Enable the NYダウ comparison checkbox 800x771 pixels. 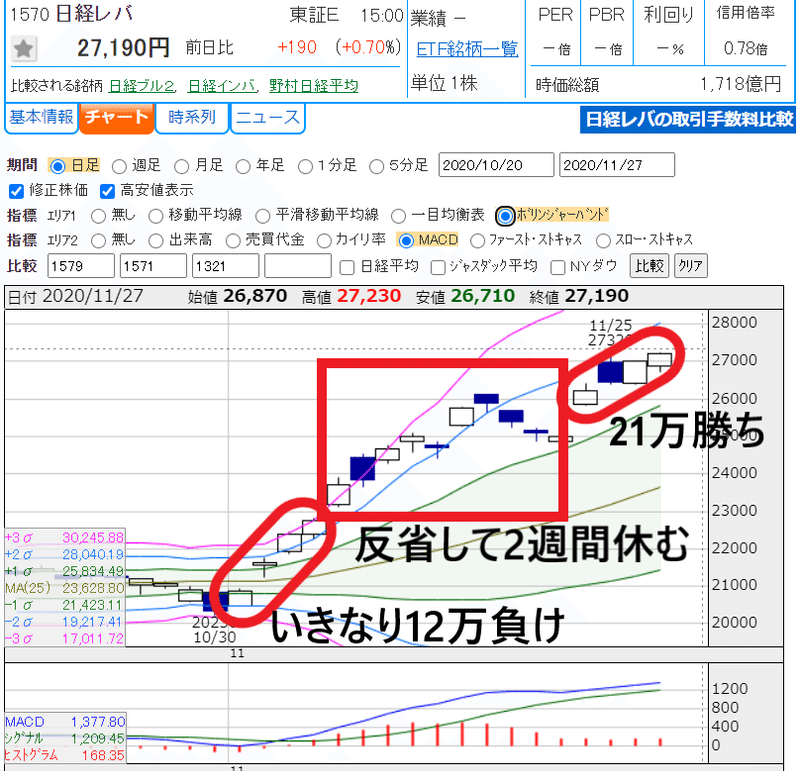tap(558, 267)
